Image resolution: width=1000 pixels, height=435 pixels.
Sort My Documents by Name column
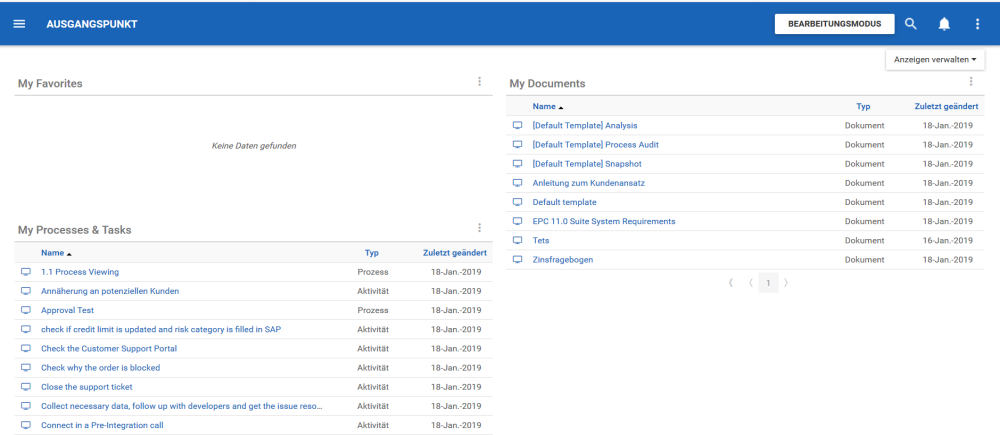tap(547, 106)
